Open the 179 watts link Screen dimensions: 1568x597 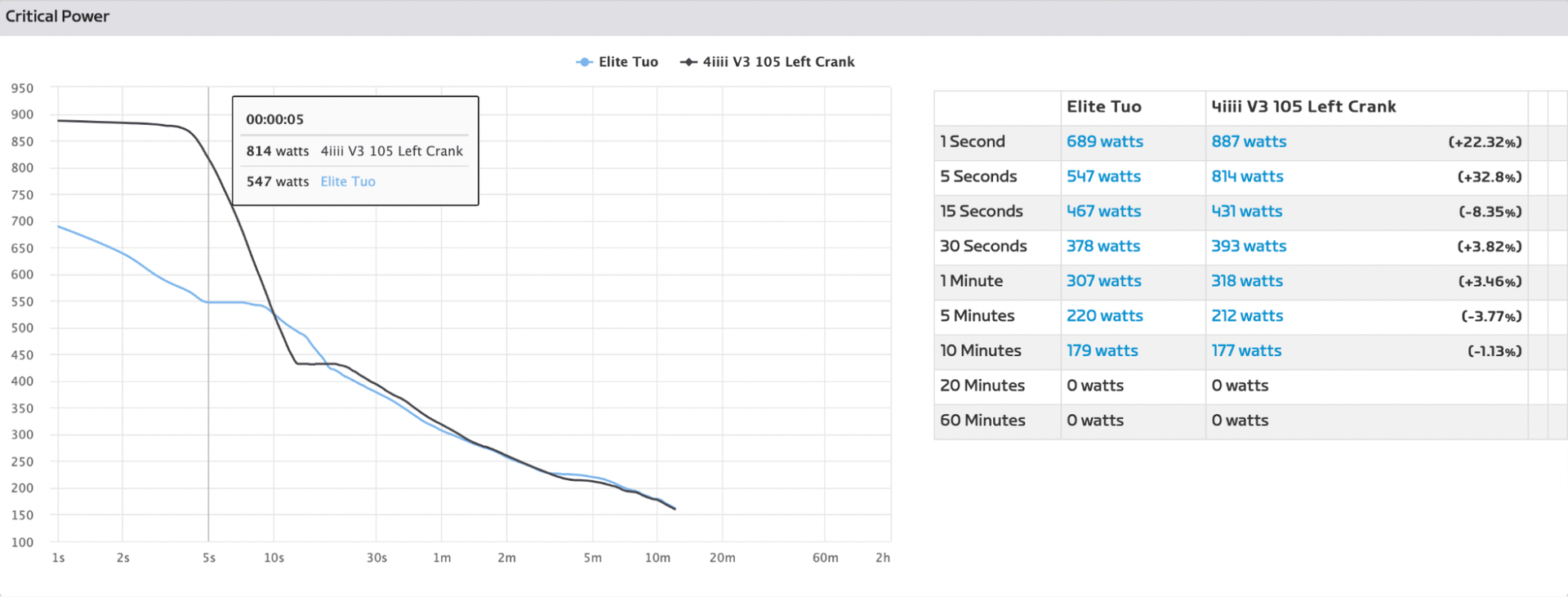click(x=1102, y=350)
